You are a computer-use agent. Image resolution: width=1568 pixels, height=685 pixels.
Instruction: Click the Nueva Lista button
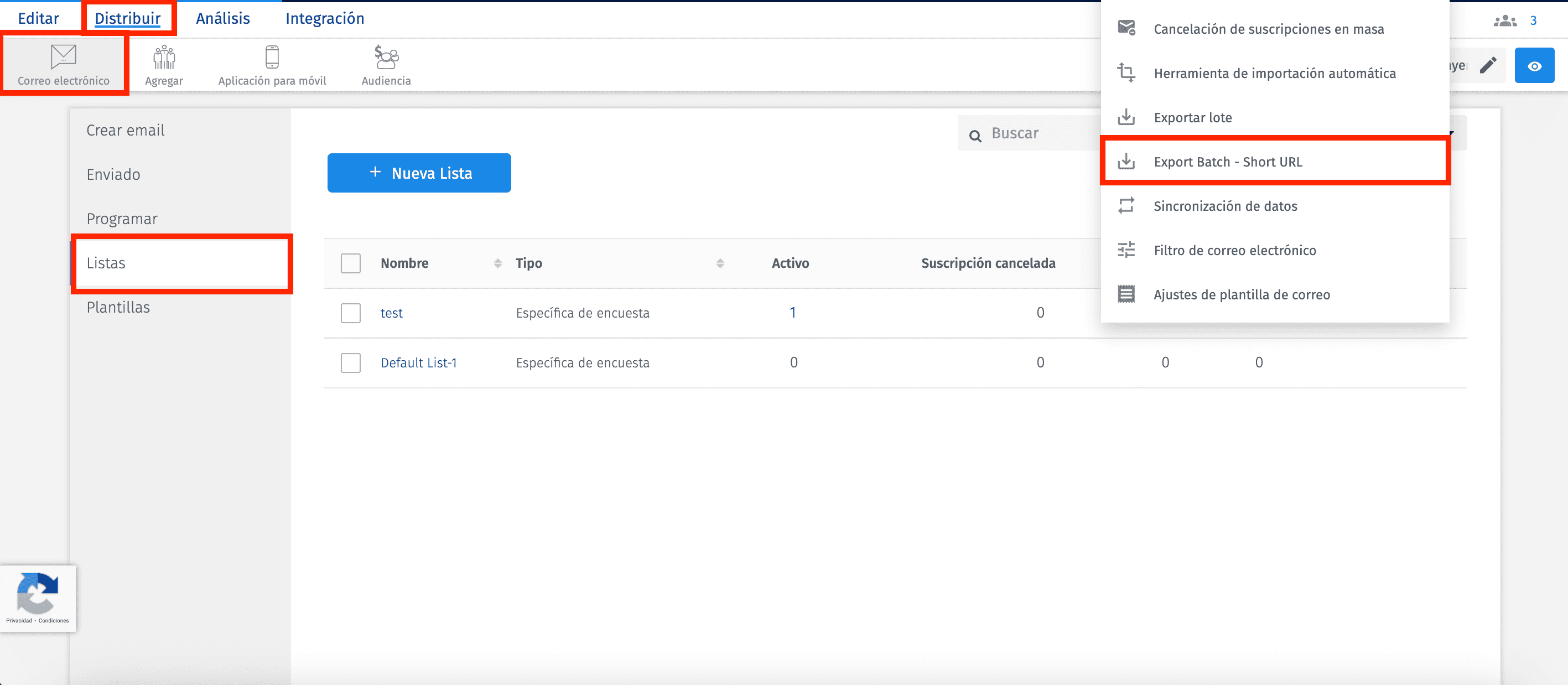419,173
